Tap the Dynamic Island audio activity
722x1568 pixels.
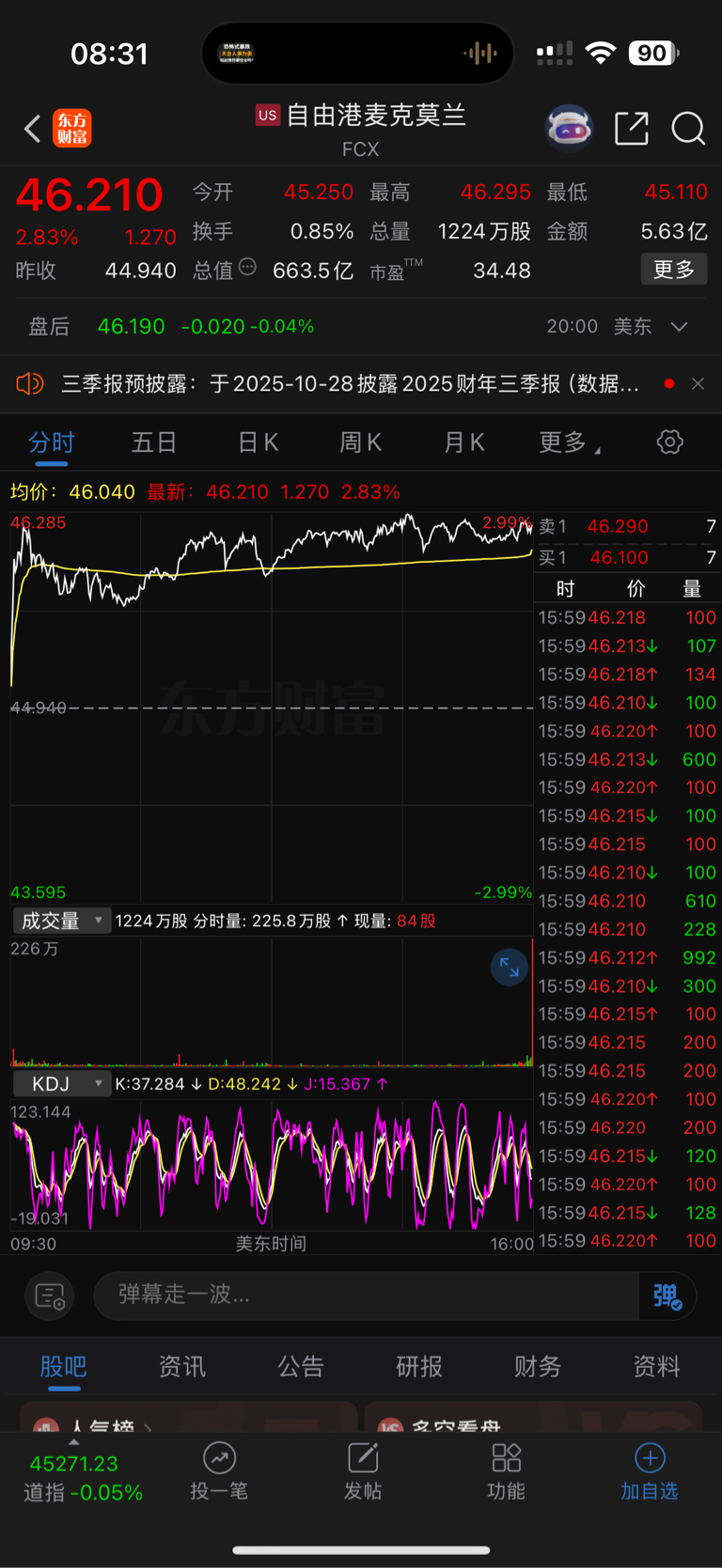click(479, 53)
